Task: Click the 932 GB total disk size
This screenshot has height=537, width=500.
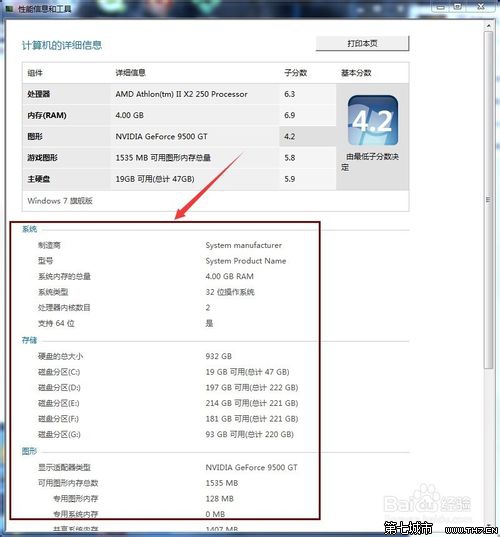Action: coord(218,356)
